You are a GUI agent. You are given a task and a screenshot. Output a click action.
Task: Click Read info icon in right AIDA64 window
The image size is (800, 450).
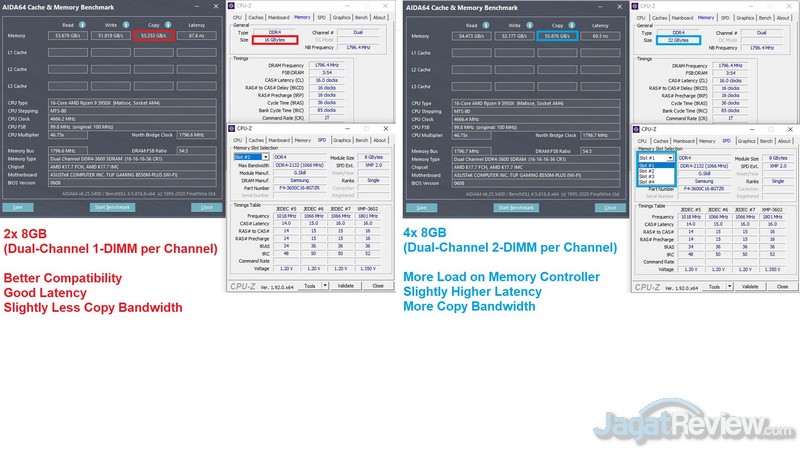pos(486,25)
